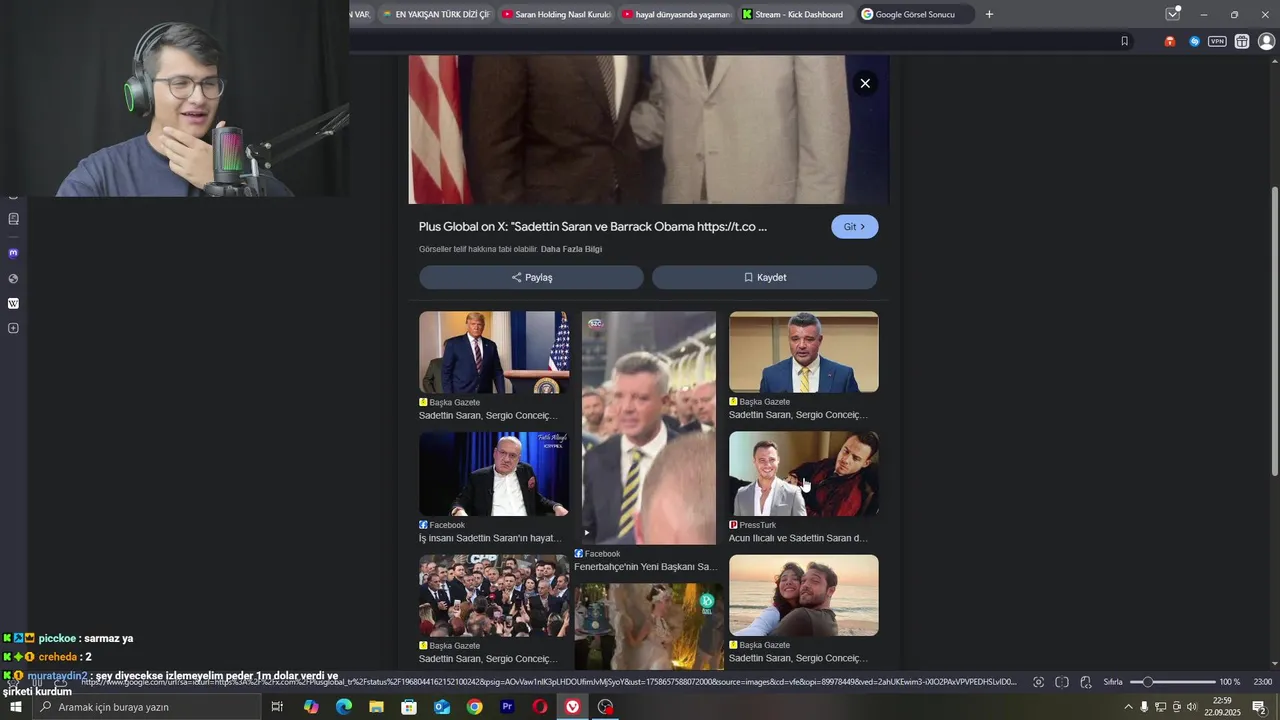The image size is (1280, 720).
Task: Show hidden system tray icons chevron
Action: point(1129,707)
